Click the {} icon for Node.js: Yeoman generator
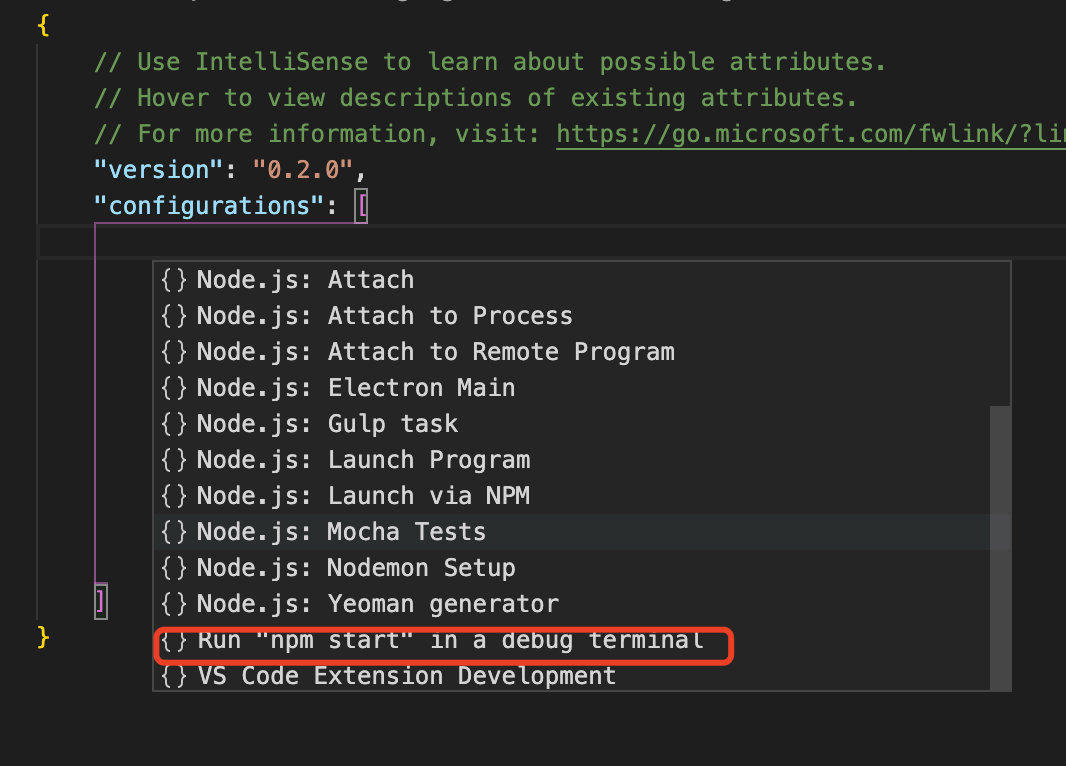The height and width of the screenshot is (766, 1066). point(172,603)
